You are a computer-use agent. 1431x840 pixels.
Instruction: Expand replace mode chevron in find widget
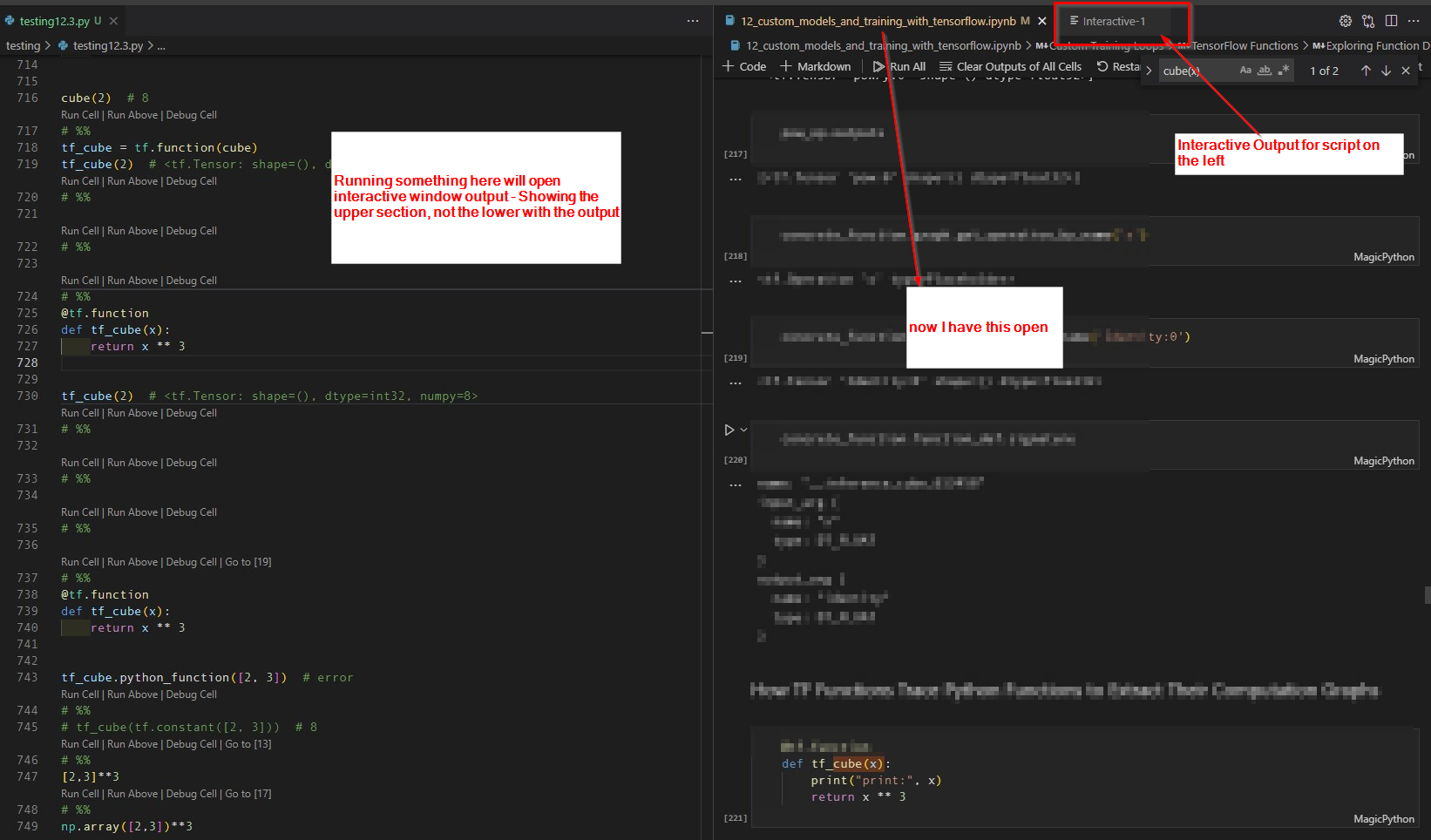pos(1149,71)
